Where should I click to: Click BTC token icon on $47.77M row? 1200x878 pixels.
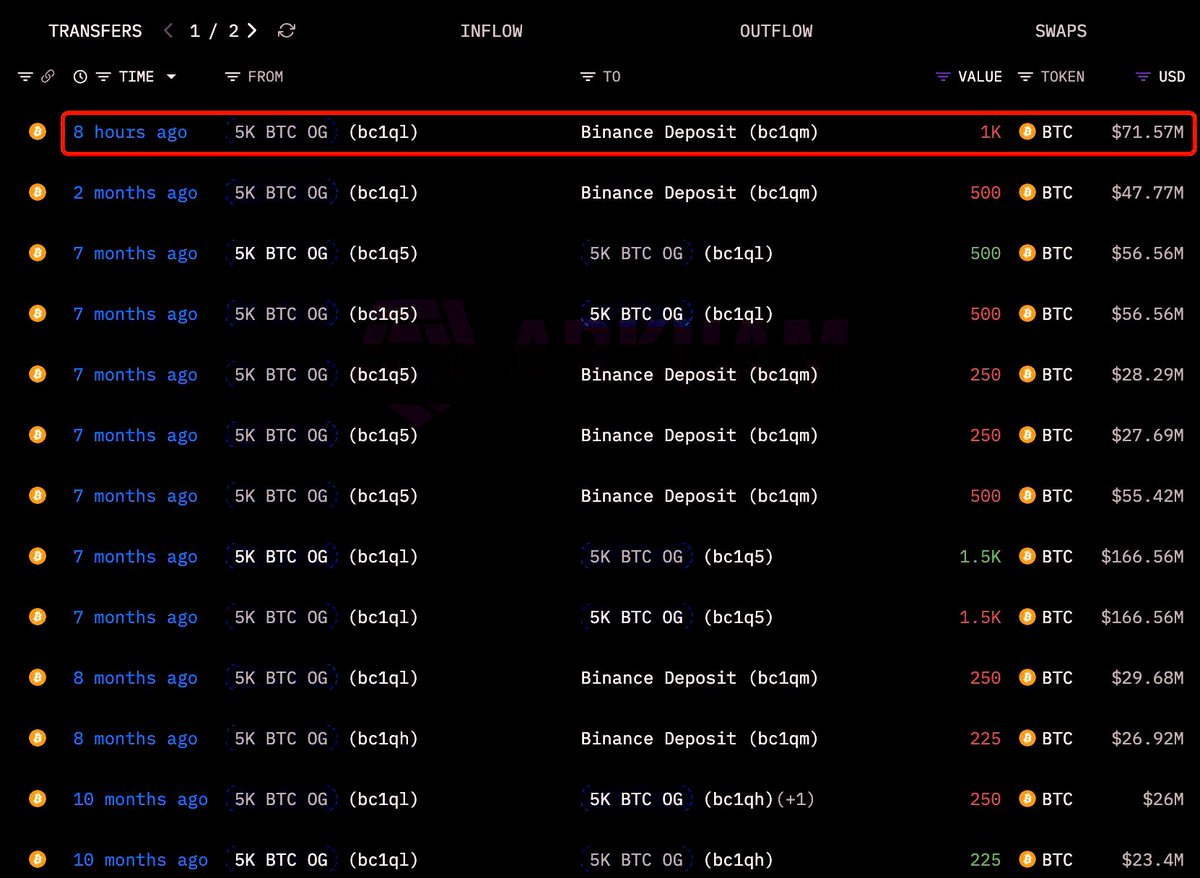click(1027, 192)
